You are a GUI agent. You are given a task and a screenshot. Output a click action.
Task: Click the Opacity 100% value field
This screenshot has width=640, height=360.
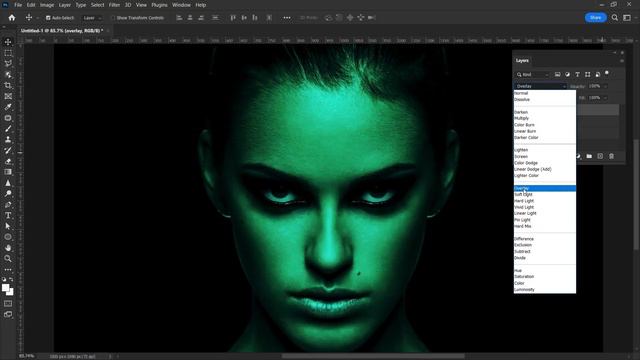pyautogui.click(x=595, y=86)
